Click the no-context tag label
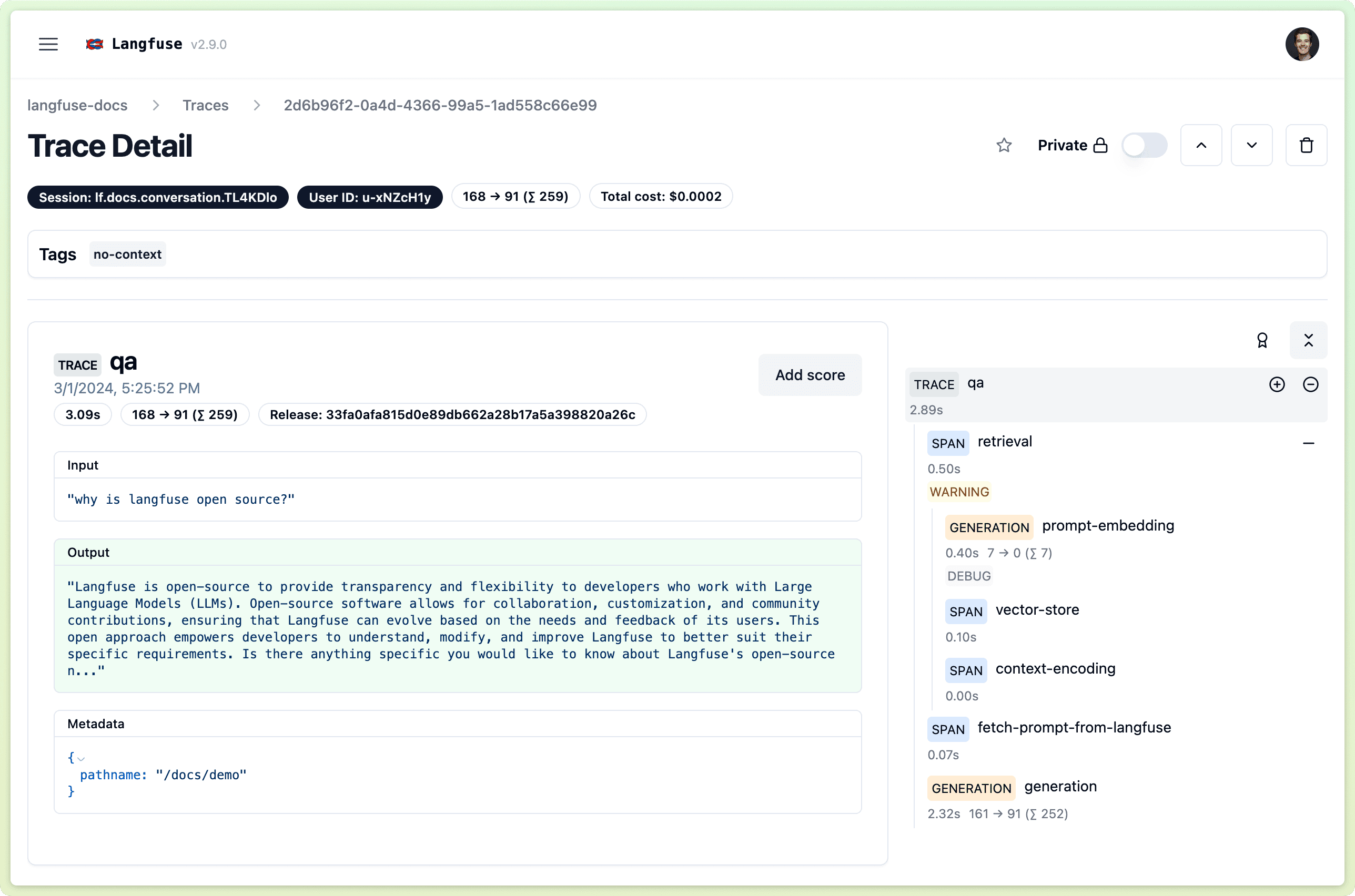 pyautogui.click(x=127, y=254)
